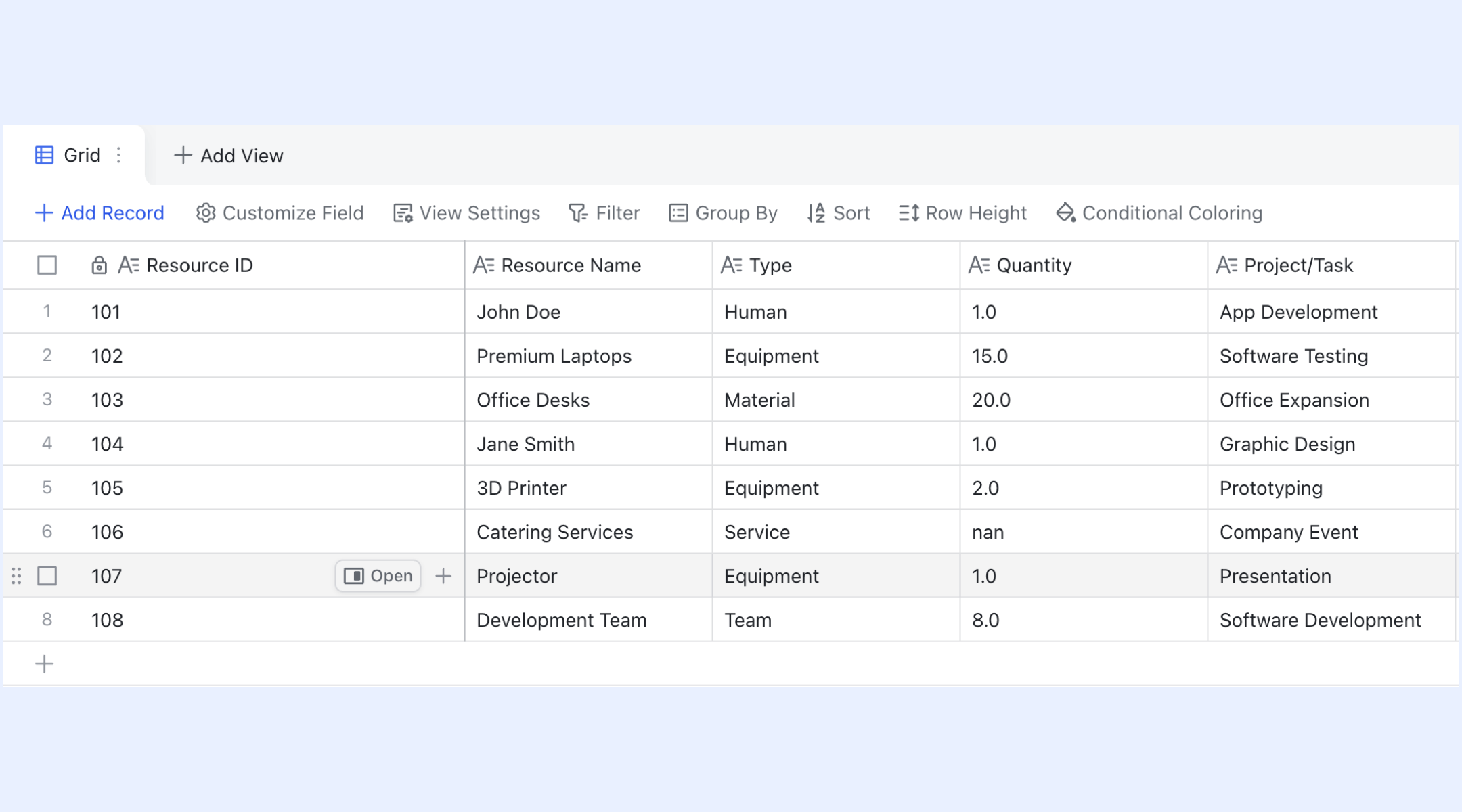Image resolution: width=1462 pixels, height=812 pixels.
Task: Click the Office Expansion cell
Action: [x=1332, y=400]
